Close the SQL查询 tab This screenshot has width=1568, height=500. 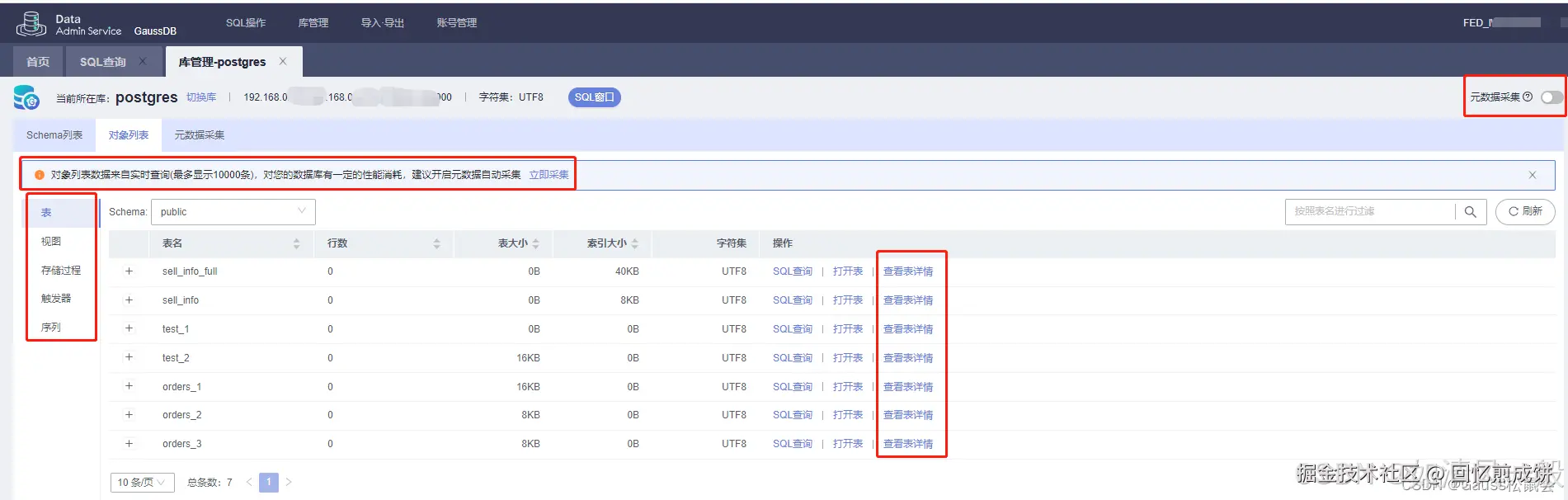143,61
